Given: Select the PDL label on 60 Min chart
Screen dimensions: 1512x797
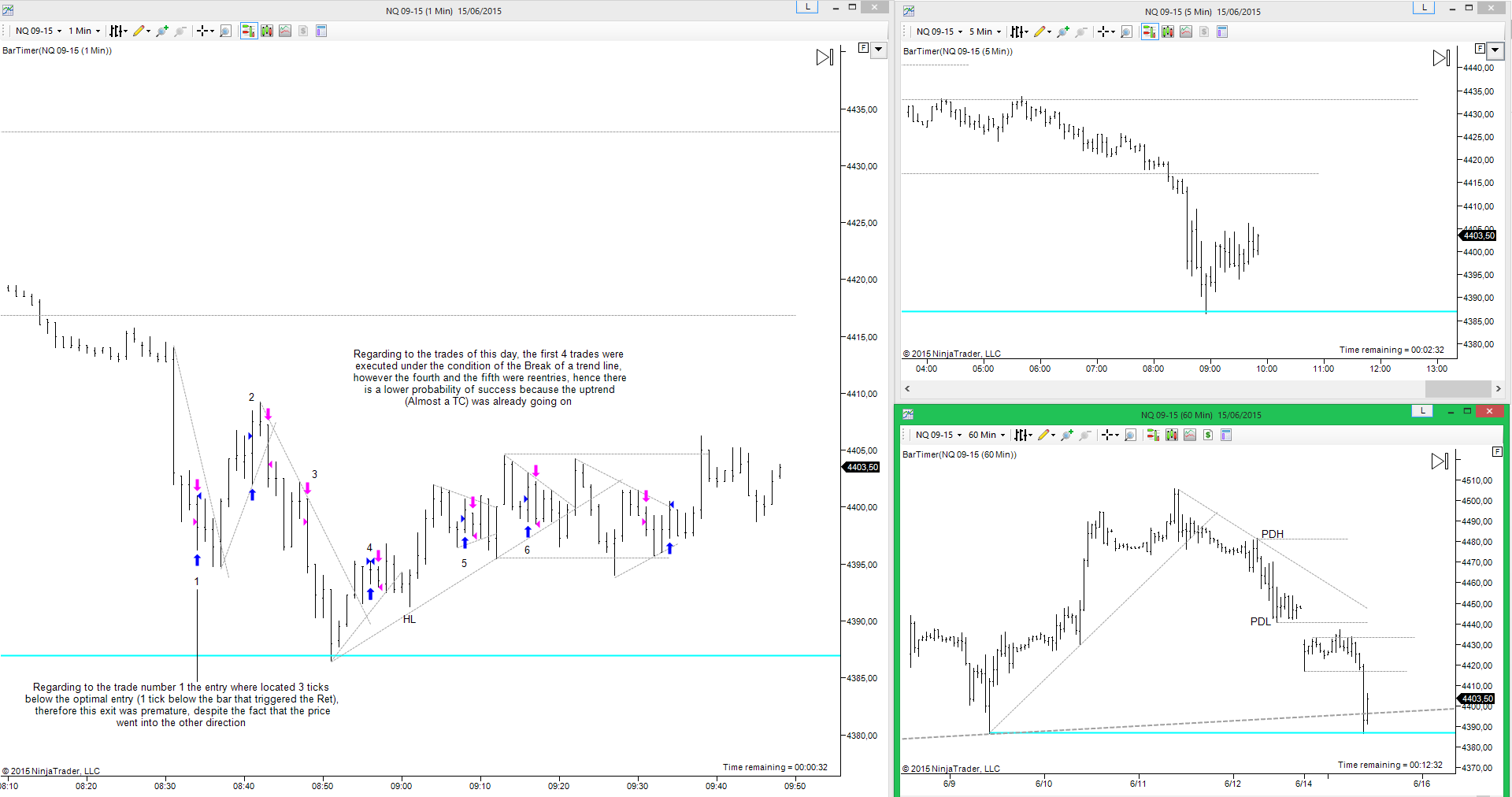Looking at the screenshot, I should pos(1260,621).
